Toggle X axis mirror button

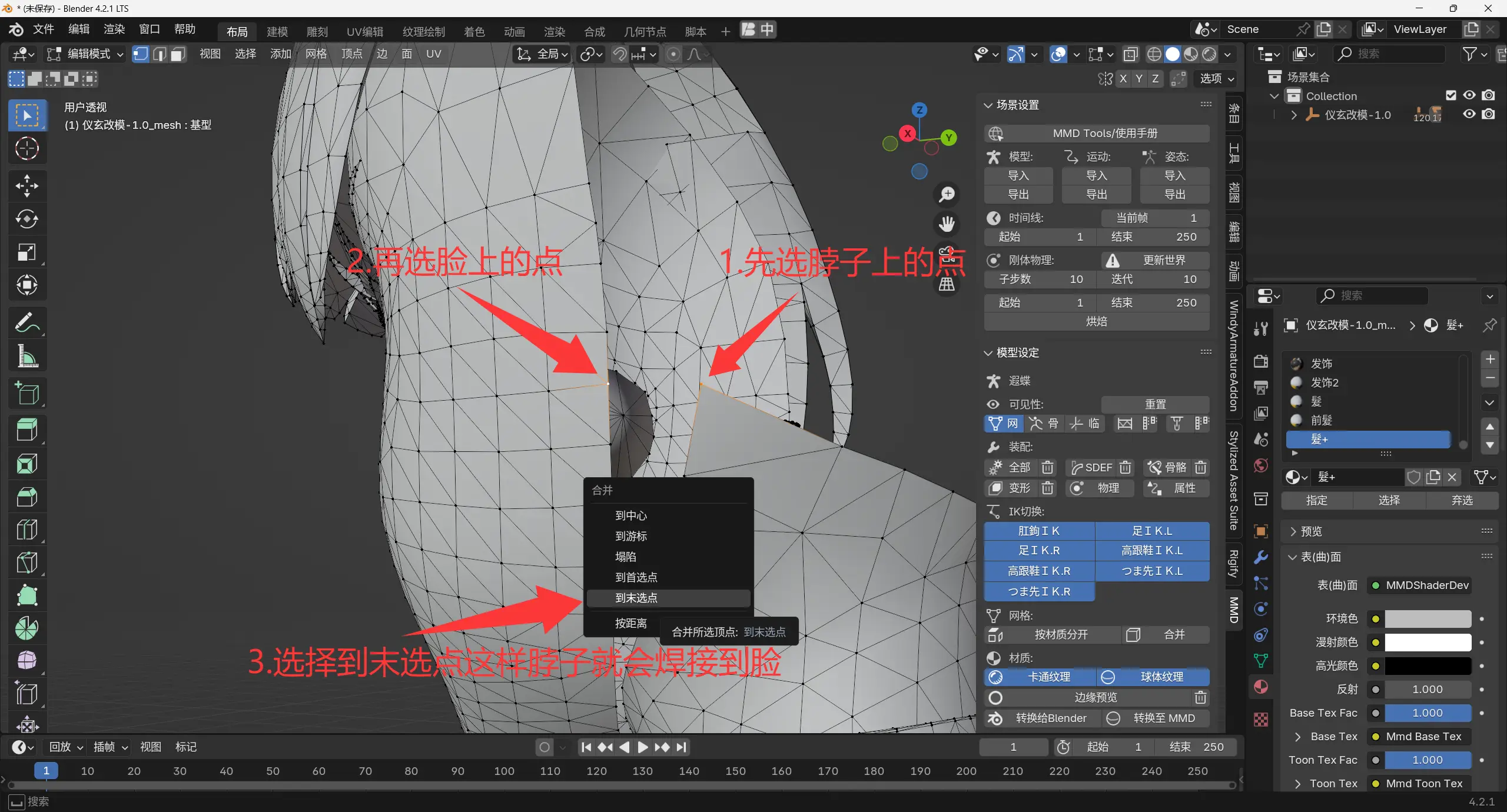click(1123, 78)
